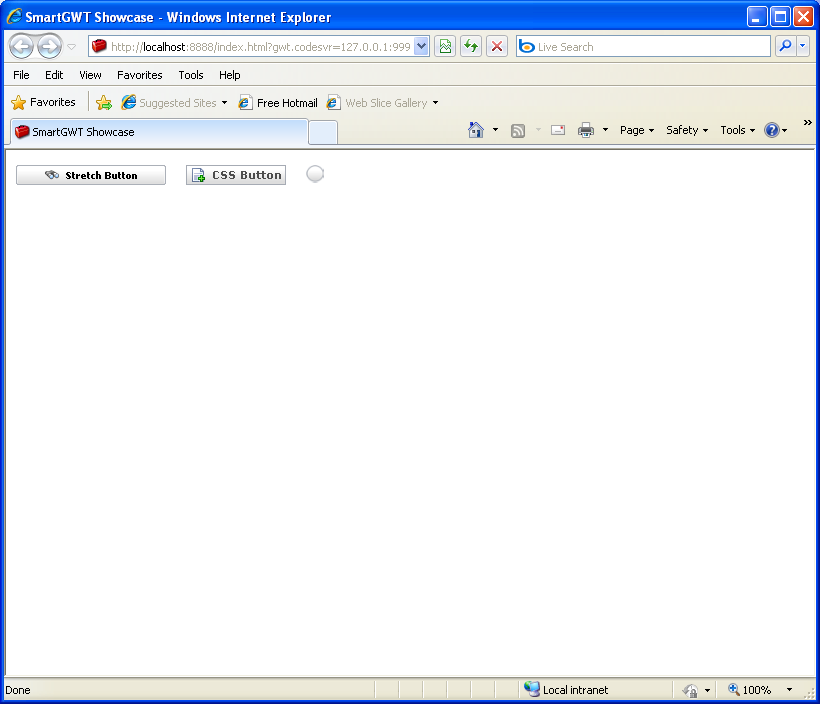Screen dimensions: 820x704
Task: Expand the Home button dropdown arrow
Action: (495, 130)
